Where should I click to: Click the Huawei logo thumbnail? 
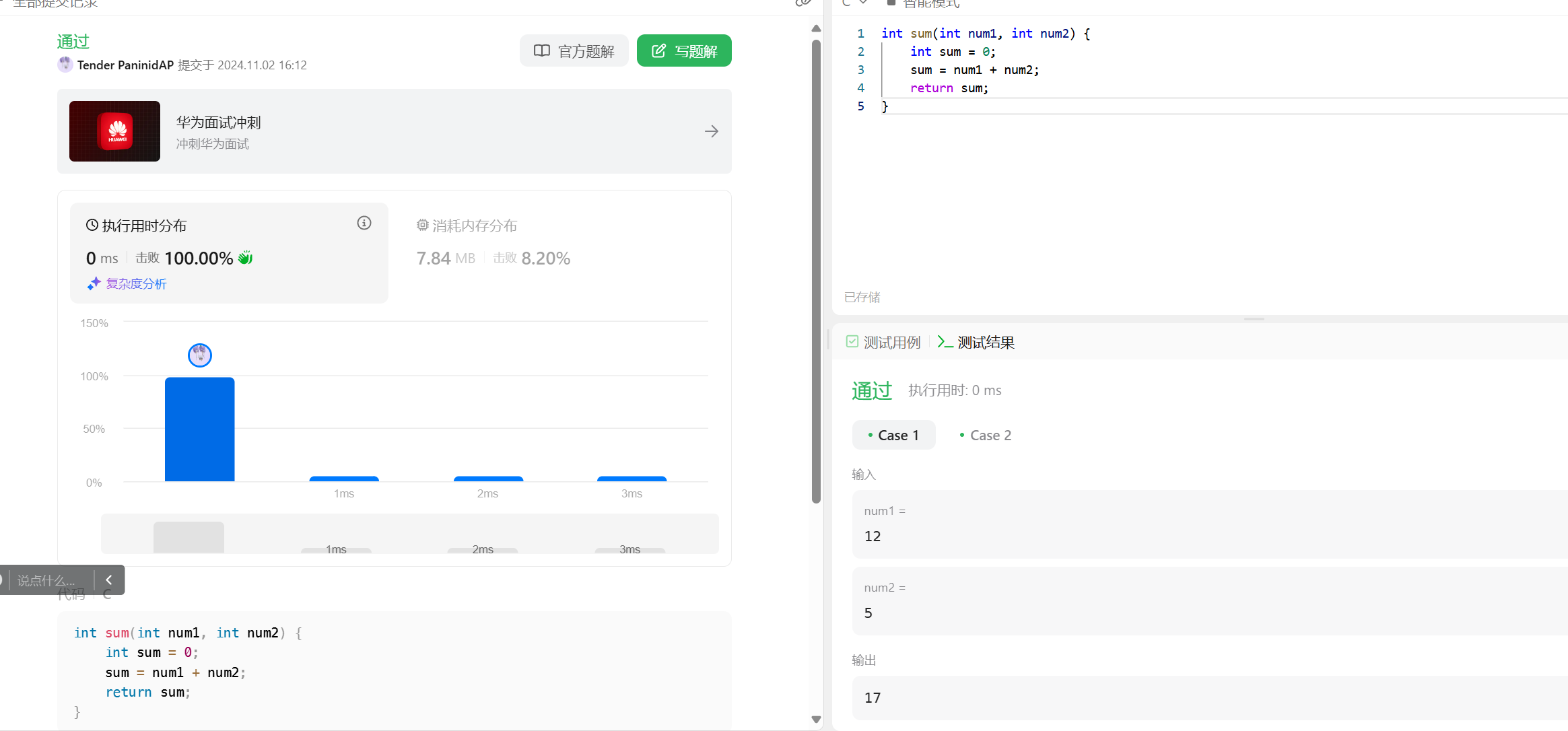115,131
